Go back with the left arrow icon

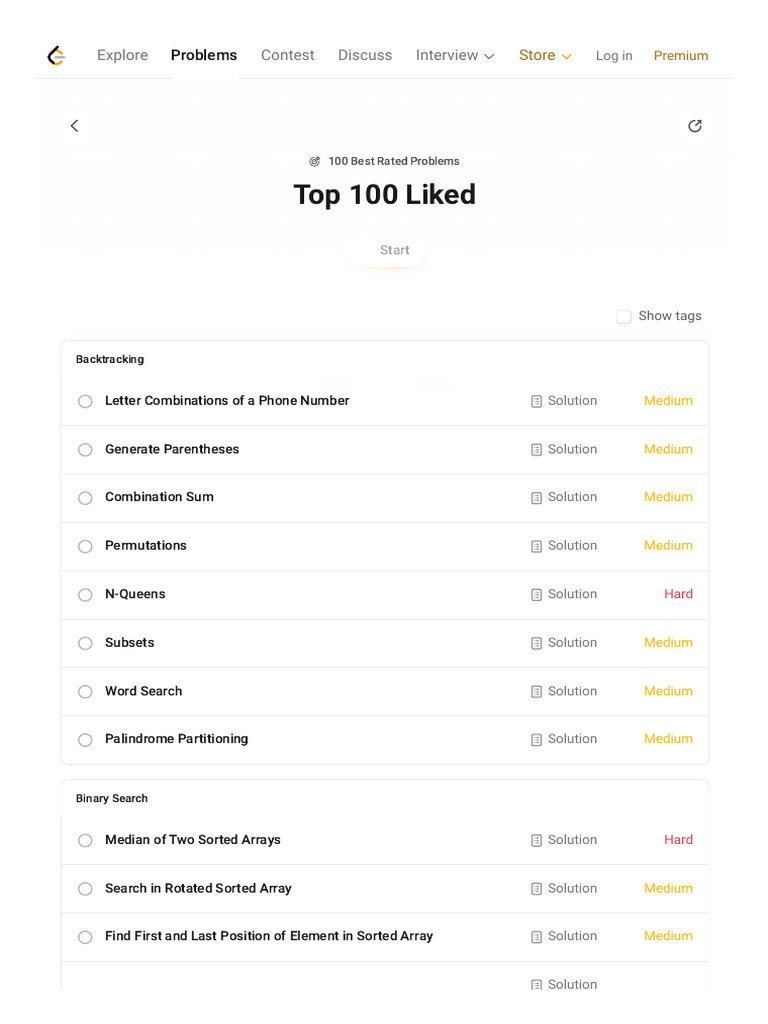click(74, 125)
